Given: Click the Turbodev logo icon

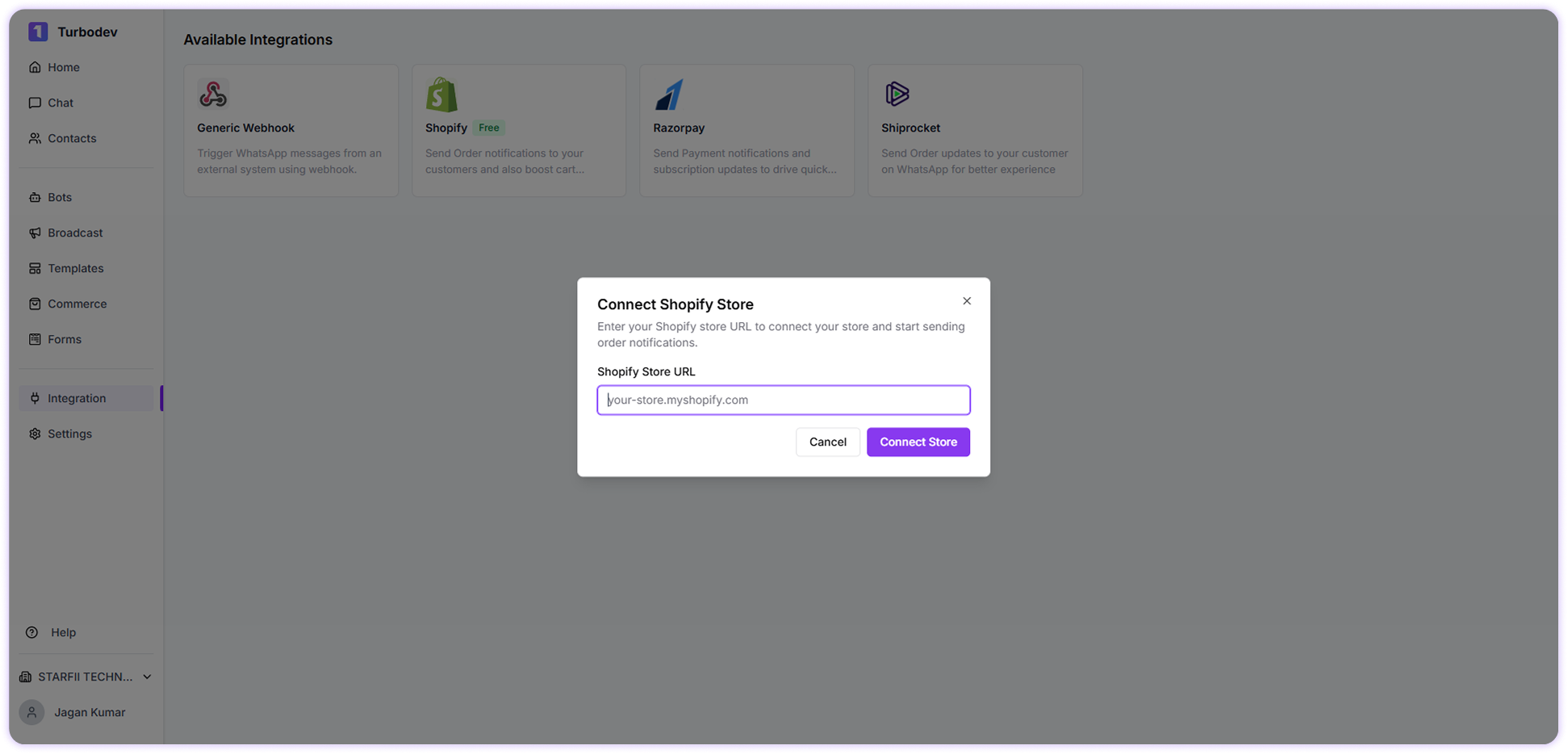Looking at the screenshot, I should coord(38,31).
